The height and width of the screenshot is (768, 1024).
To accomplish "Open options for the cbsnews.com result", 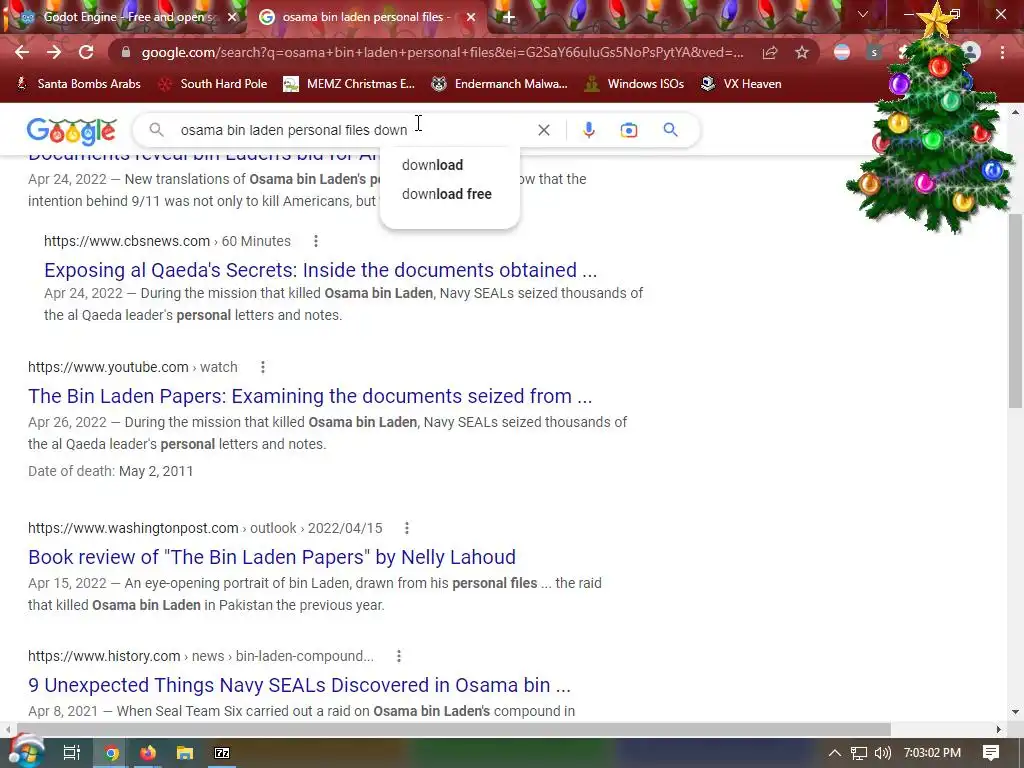I will click(x=315, y=241).
